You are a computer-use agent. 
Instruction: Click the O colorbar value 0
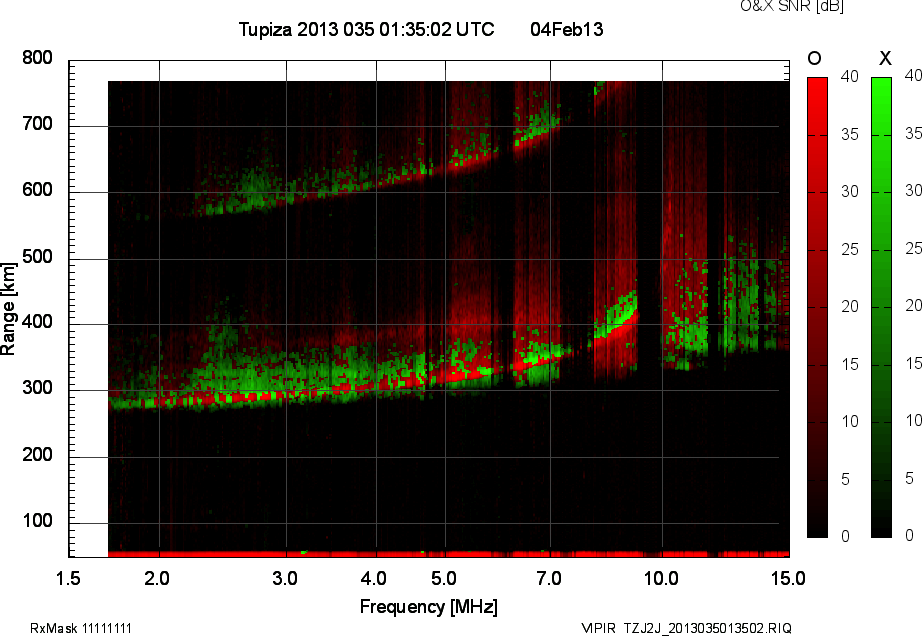(x=846, y=536)
